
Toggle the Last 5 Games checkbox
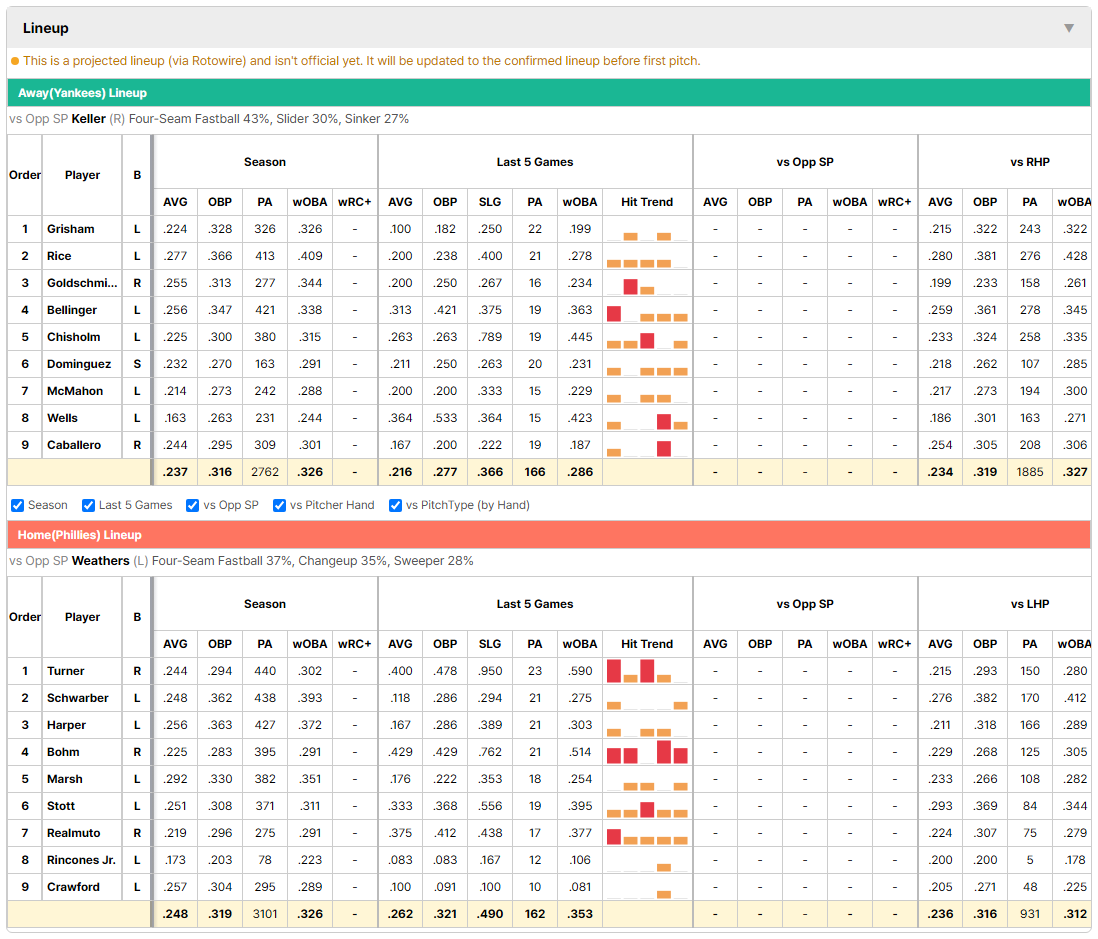point(88,506)
